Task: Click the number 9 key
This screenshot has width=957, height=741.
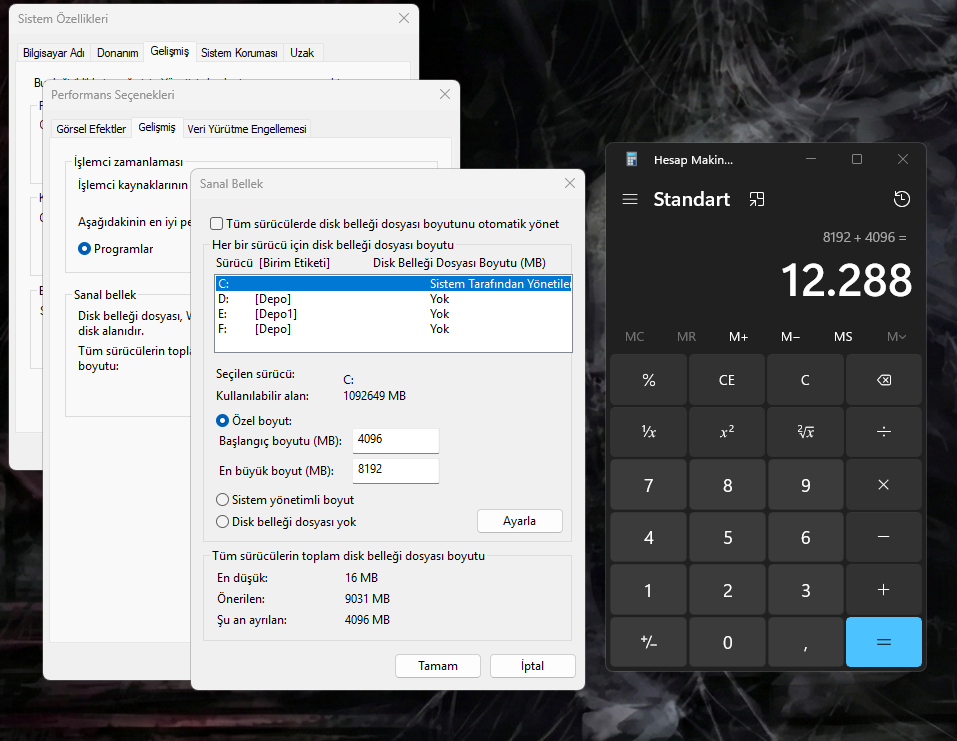Action: 805,485
